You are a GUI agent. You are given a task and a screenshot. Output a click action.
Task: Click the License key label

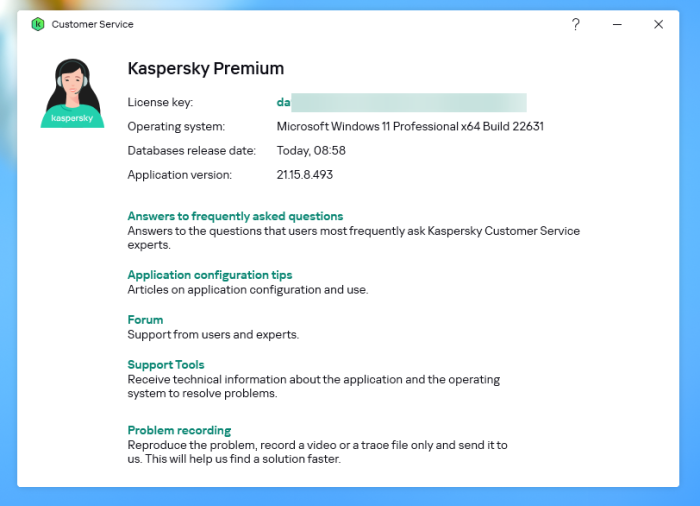point(160,102)
